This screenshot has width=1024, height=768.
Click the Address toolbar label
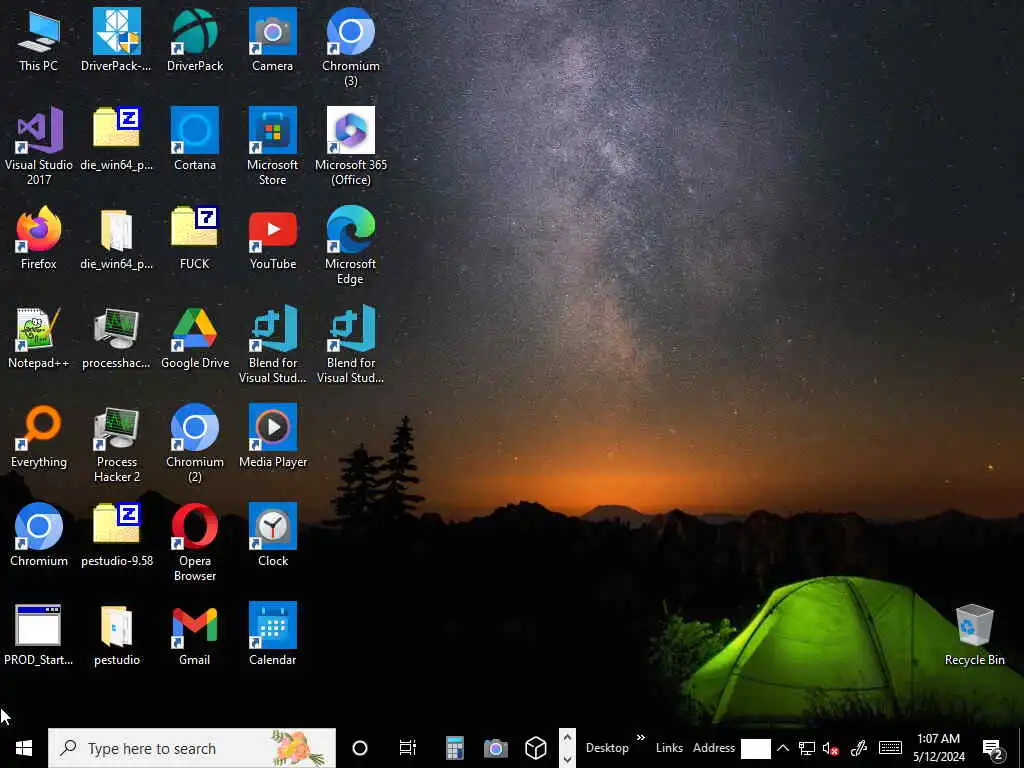(714, 748)
